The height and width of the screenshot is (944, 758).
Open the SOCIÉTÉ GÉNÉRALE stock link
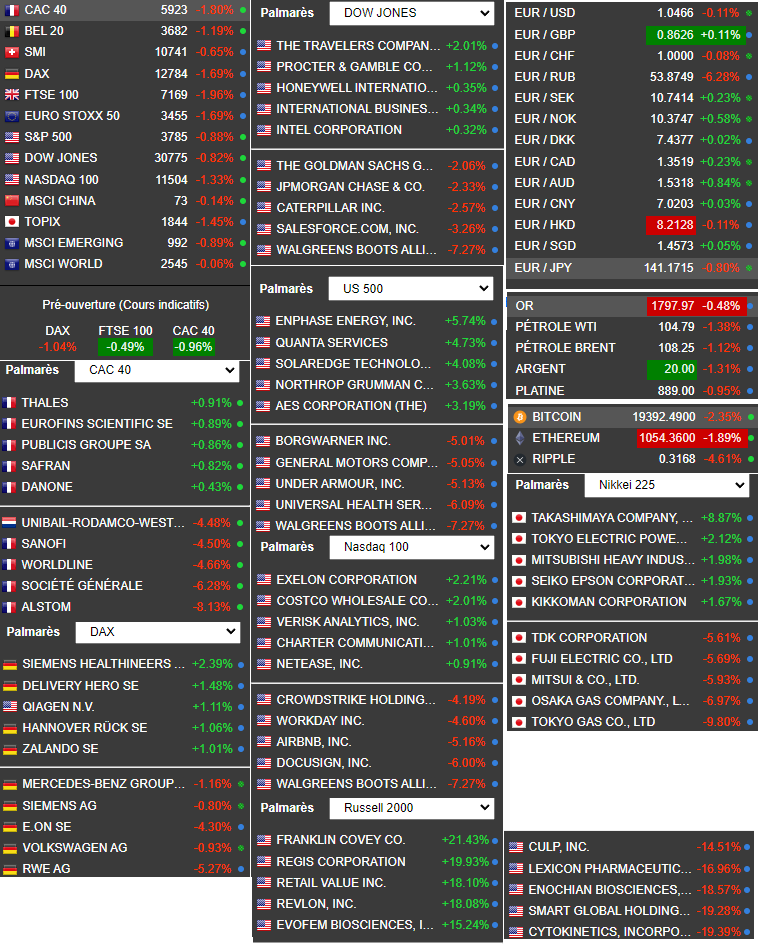(82, 586)
